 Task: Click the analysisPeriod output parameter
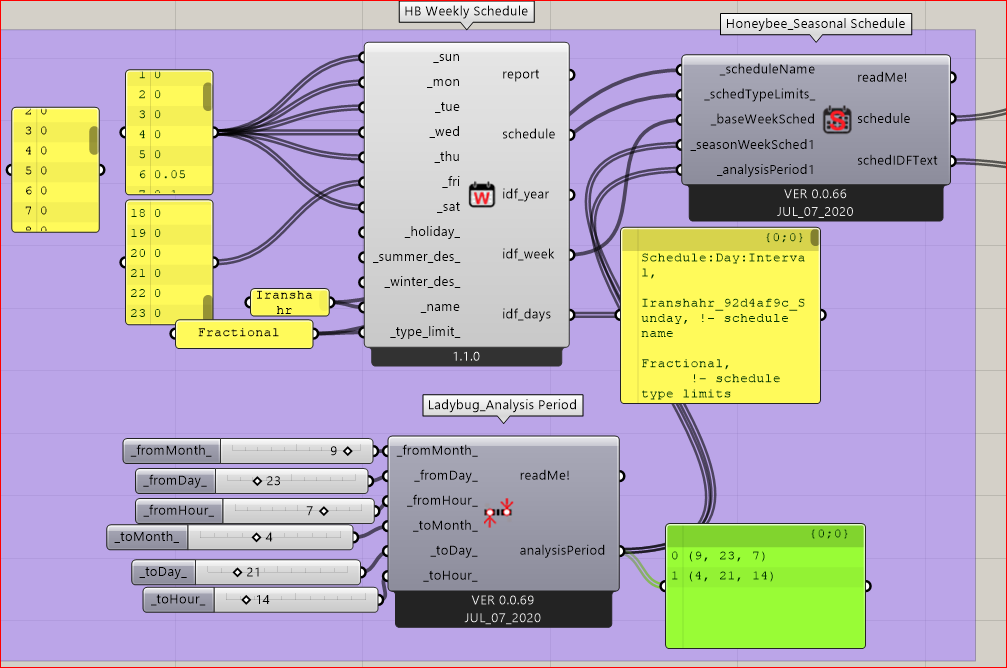coord(562,550)
